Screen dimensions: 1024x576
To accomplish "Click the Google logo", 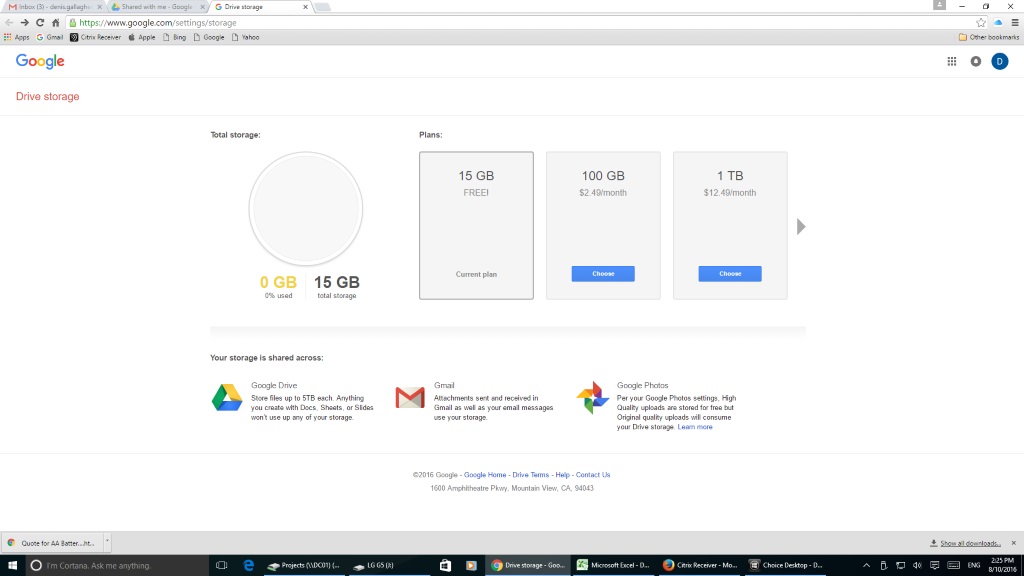I will (x=40, y=62).
